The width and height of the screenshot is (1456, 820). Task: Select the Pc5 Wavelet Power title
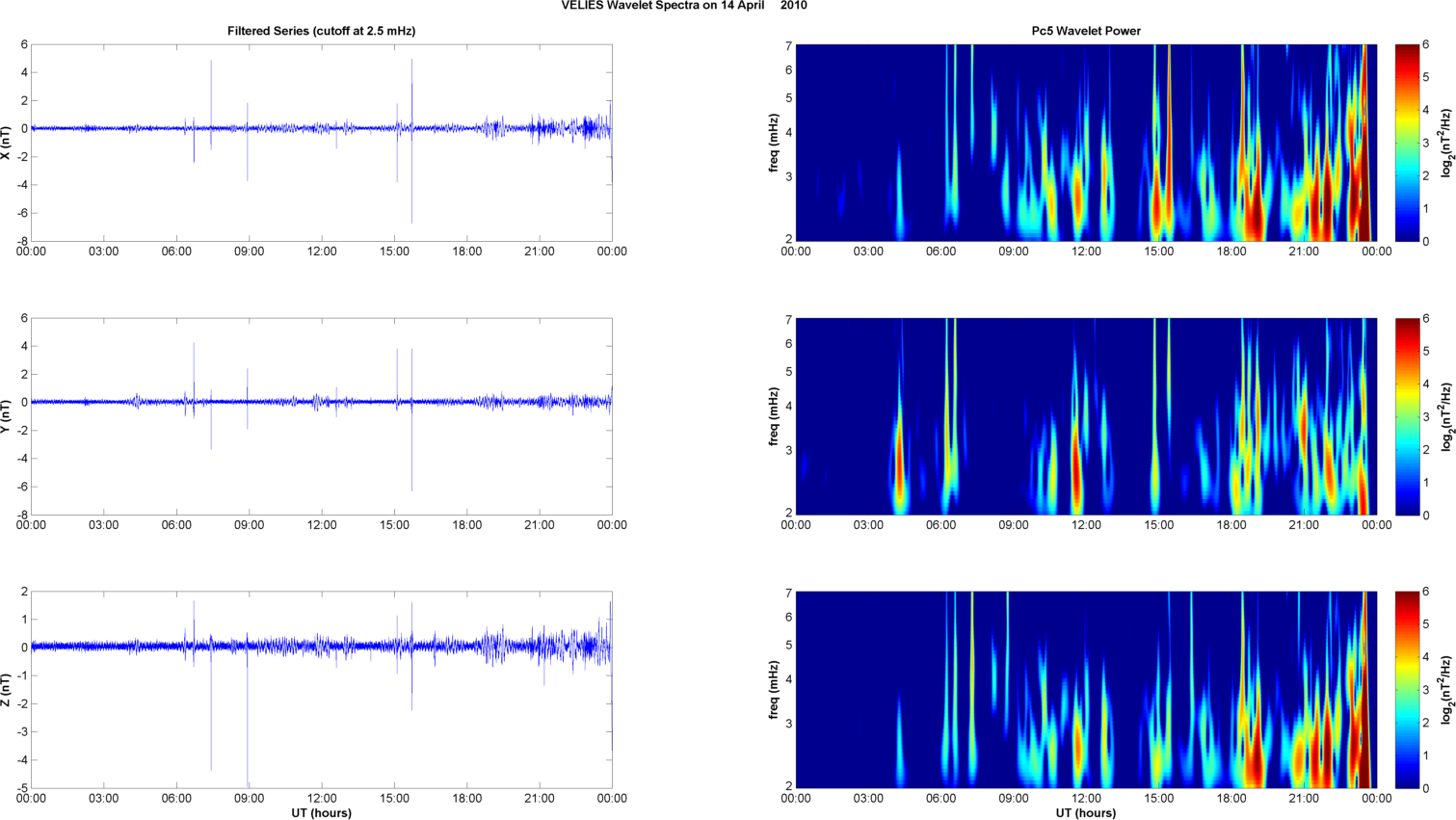pos(1086,31)
